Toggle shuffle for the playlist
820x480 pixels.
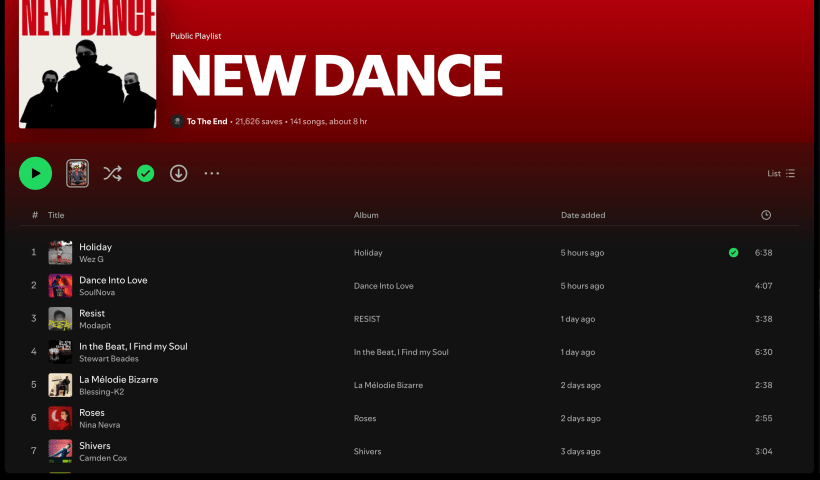112,173
